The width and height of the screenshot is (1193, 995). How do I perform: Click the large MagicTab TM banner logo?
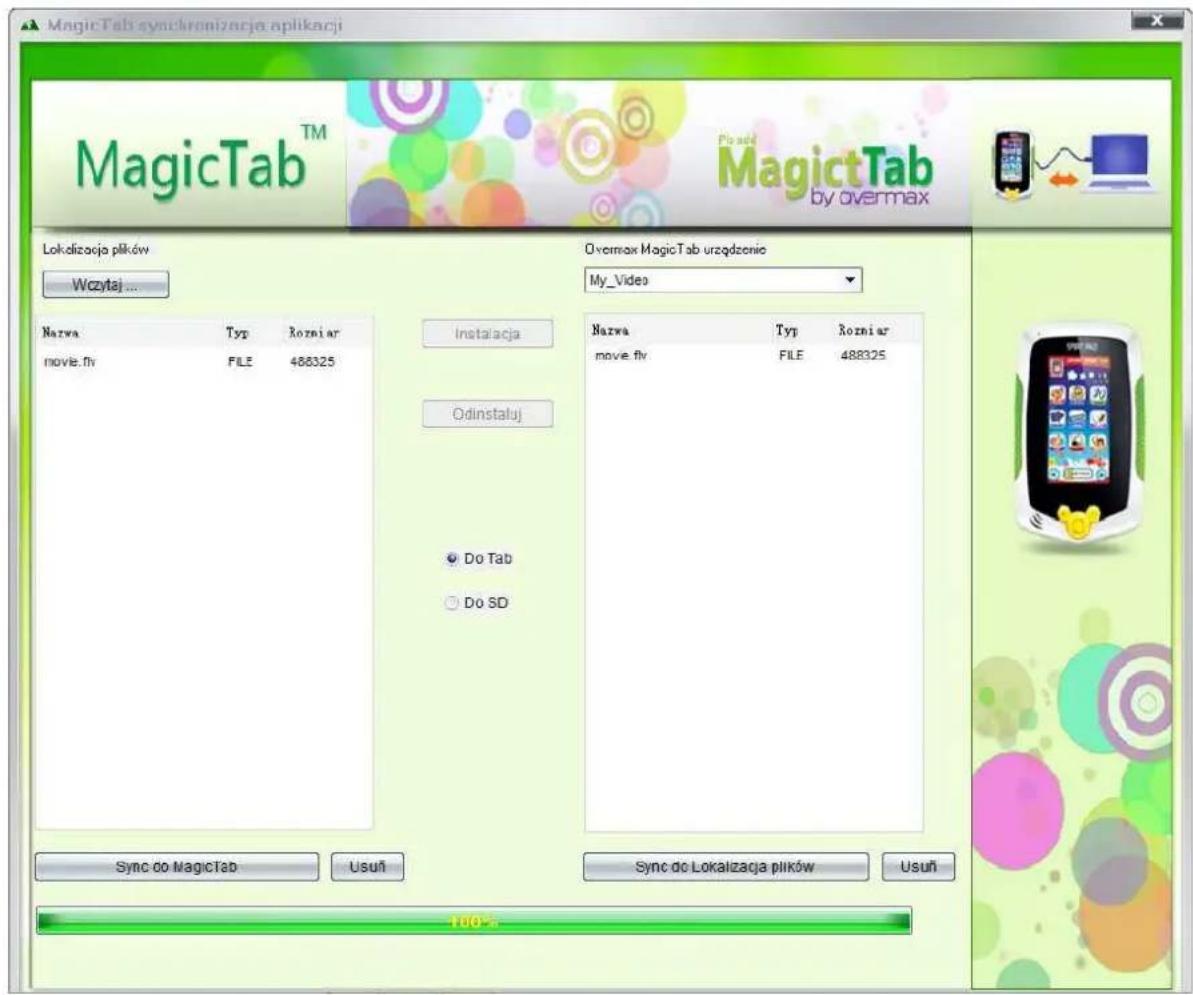click(201, 162)
